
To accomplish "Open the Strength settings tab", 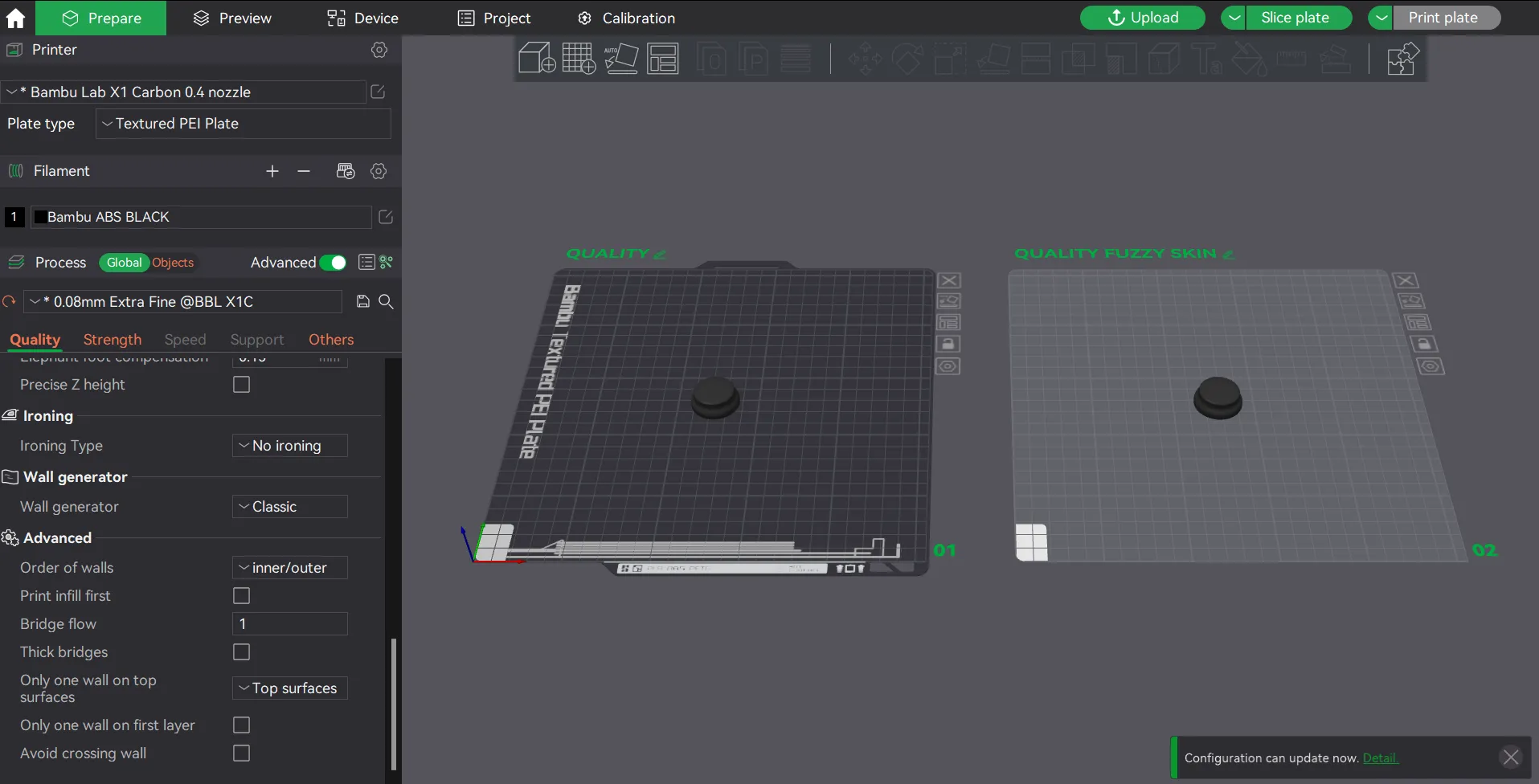I will tap(113, 340).
